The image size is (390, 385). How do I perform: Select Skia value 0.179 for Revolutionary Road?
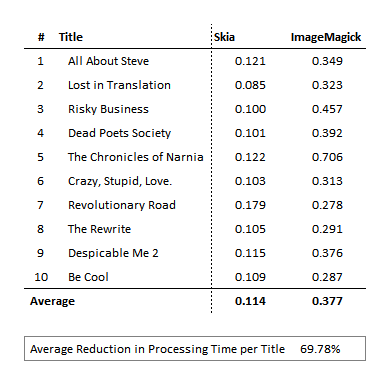tap(250, 205)
